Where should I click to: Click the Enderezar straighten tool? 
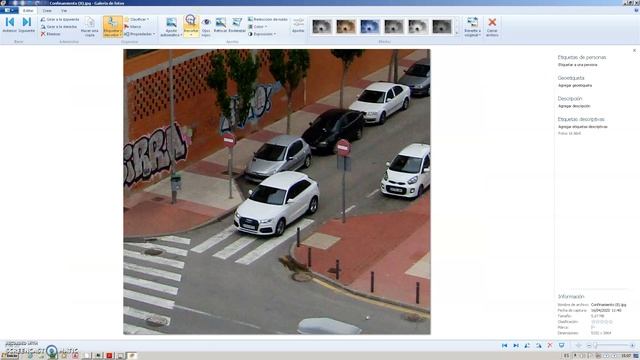pyautogui.click(x=237, y=25)
